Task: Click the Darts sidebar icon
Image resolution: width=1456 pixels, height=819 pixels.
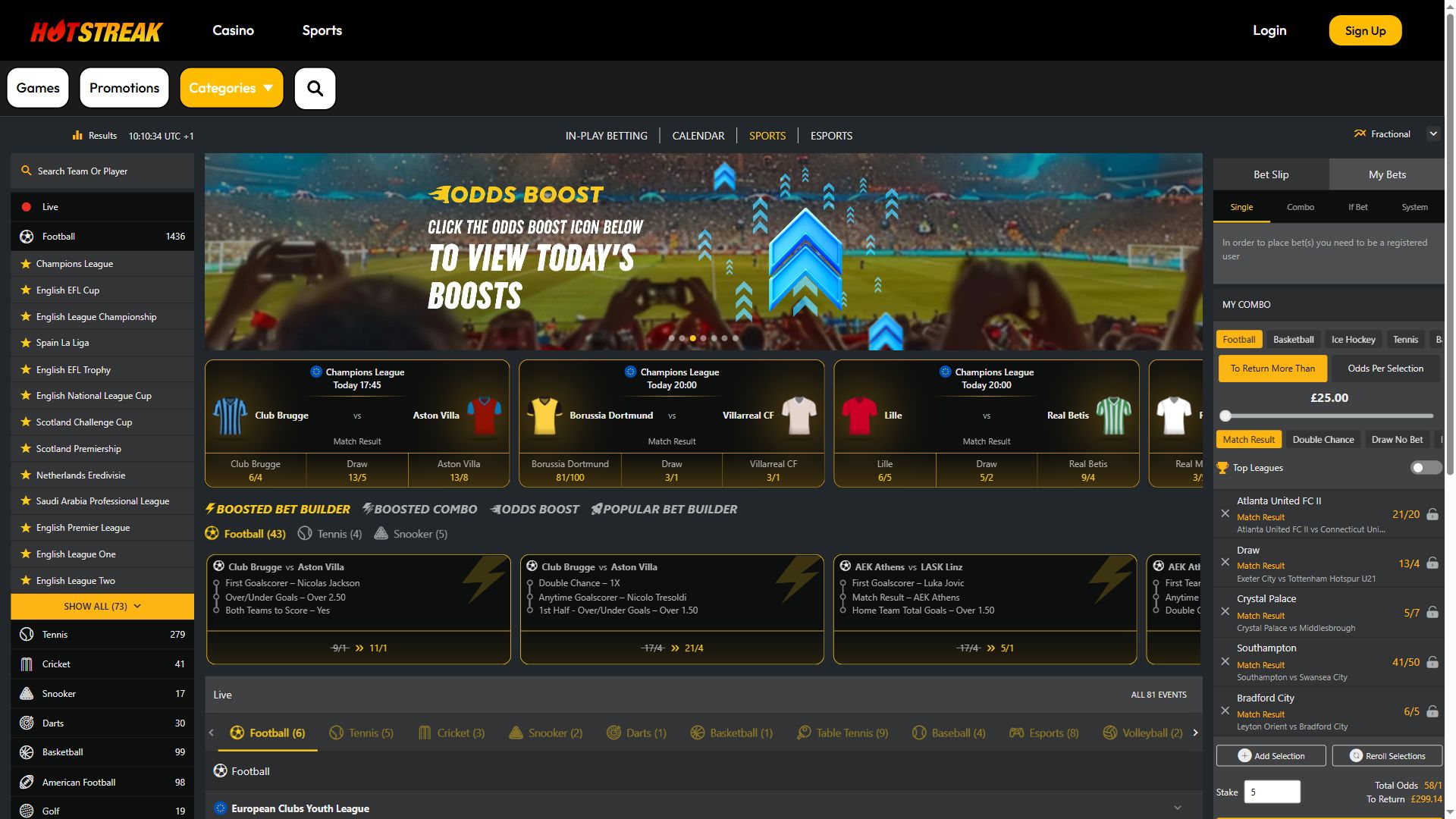Action: (x=27, y=723)
